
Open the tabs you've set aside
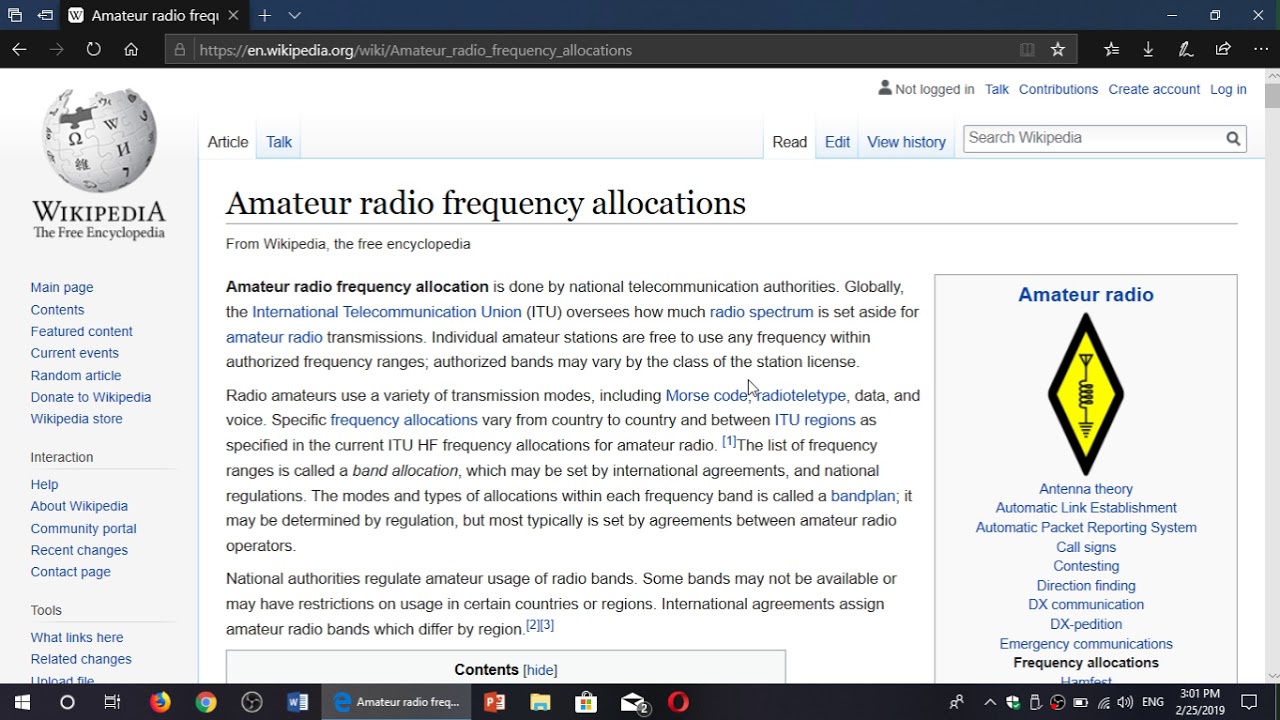(14, 16)
